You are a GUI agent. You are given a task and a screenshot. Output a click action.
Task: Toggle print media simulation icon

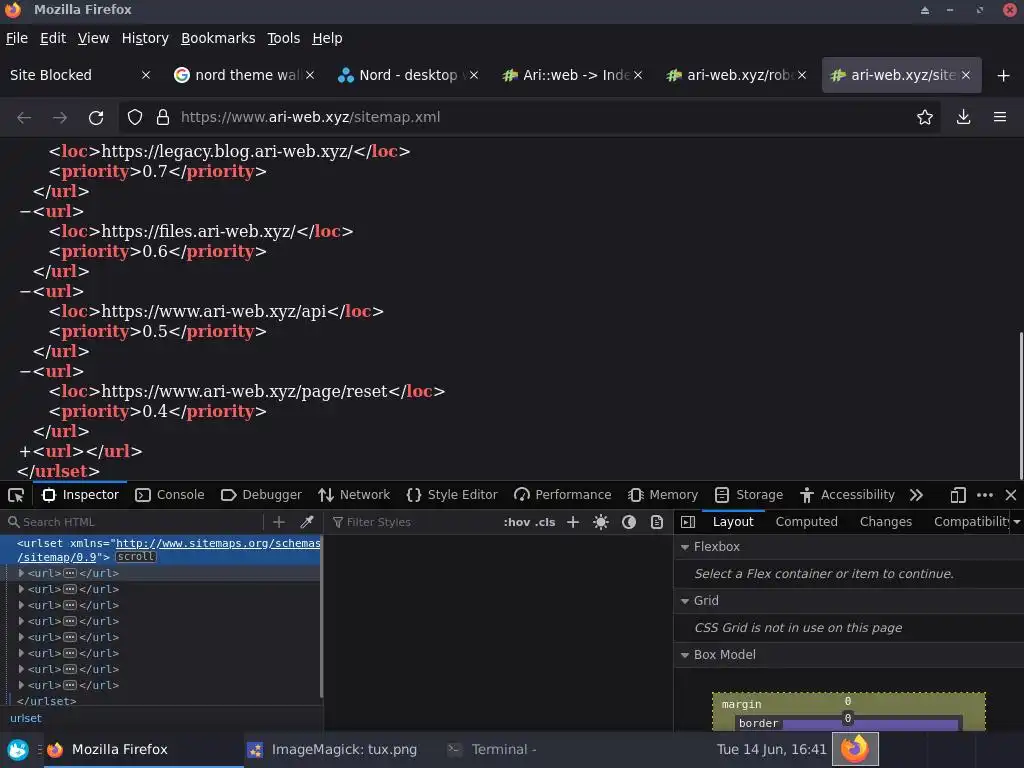[657, 522]
